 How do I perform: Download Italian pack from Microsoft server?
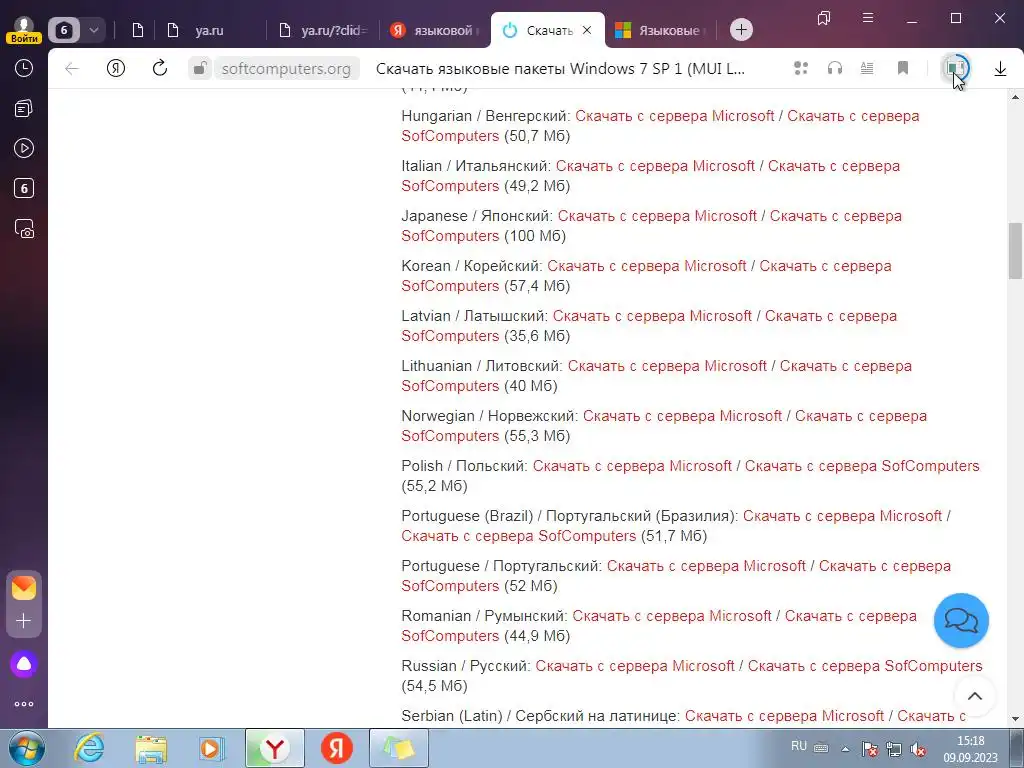click(x=655, y=166)
